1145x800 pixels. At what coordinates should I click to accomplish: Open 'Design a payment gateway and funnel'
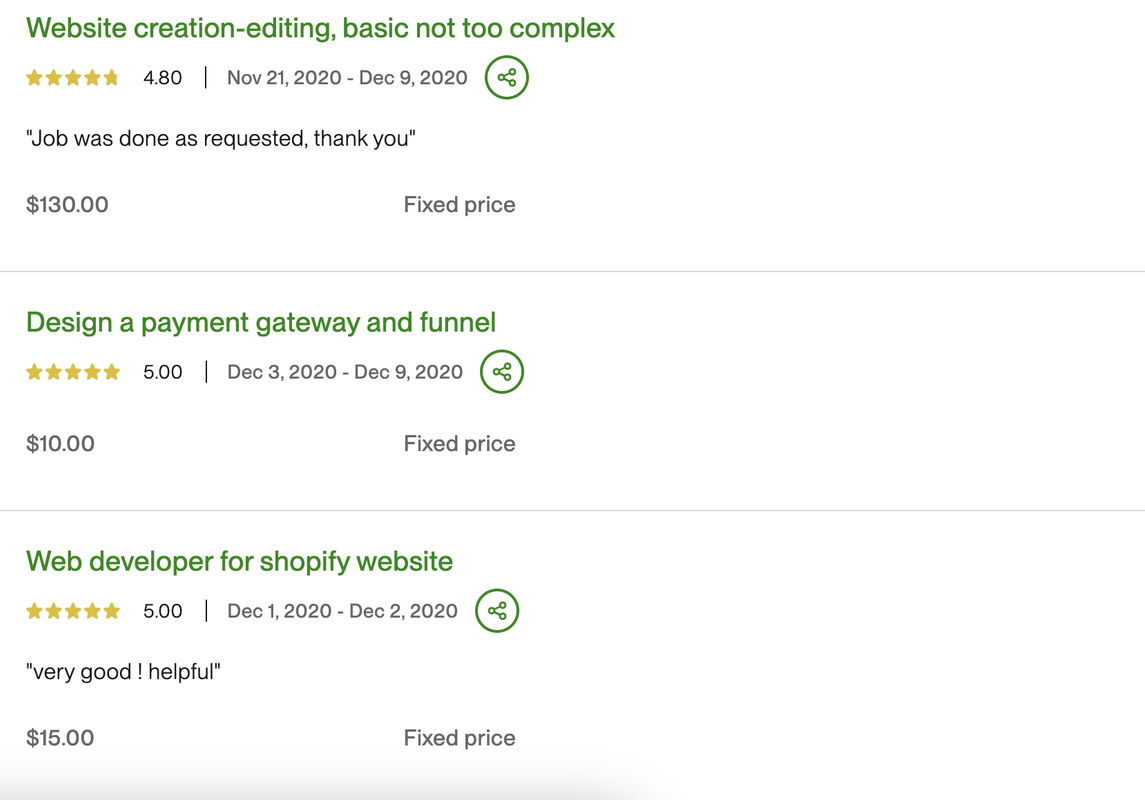pos(261,322)
